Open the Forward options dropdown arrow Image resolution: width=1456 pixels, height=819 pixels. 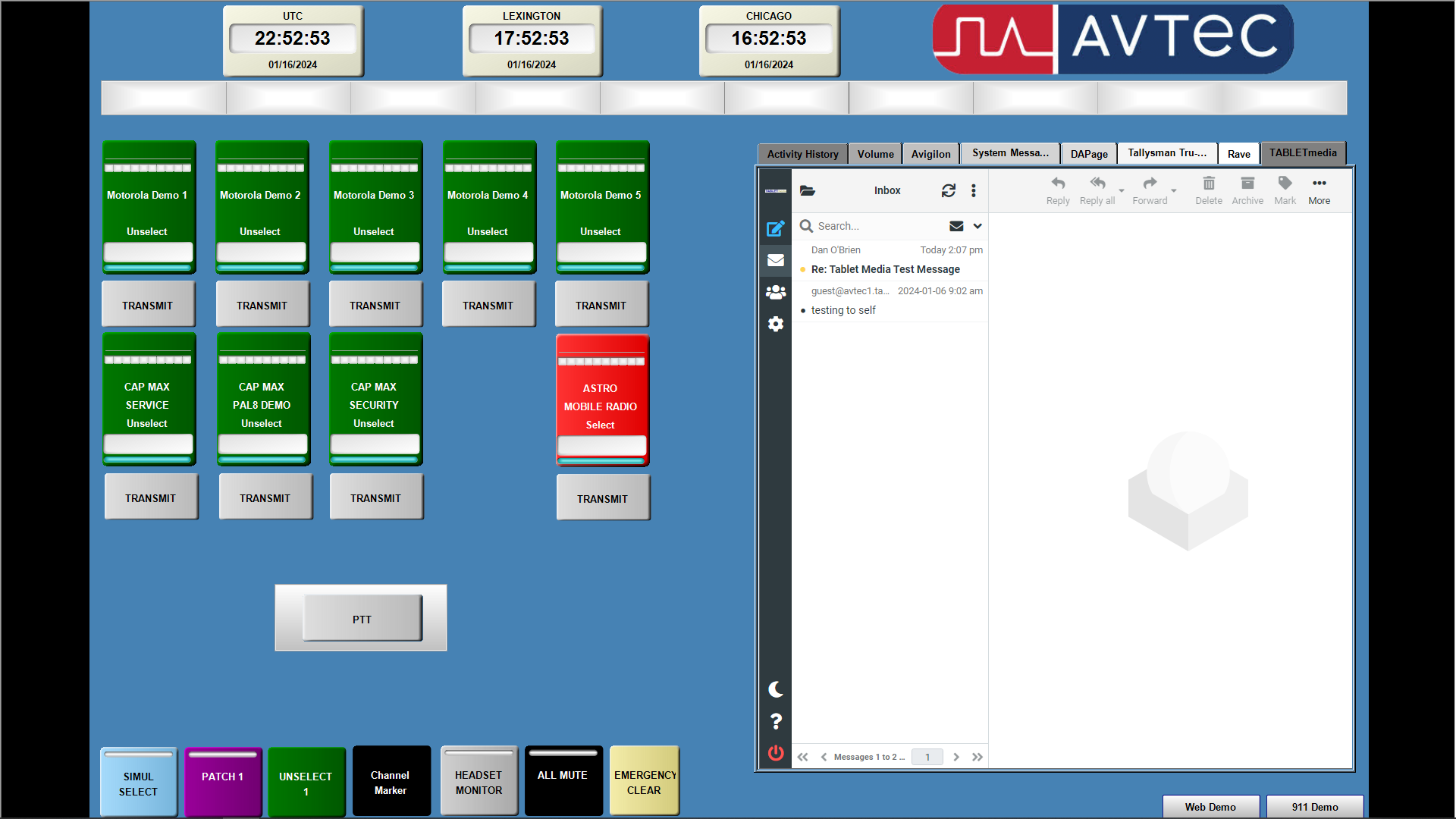click(1173, 191)
